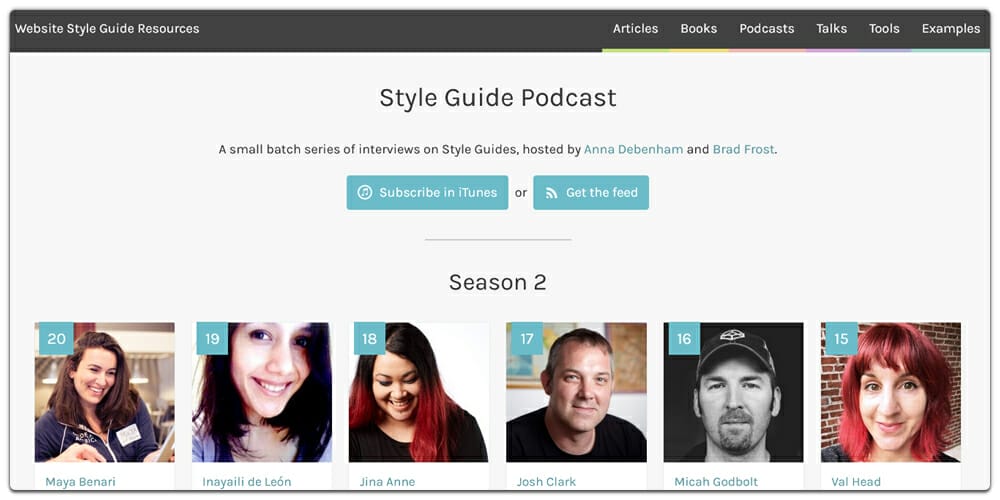The height and width of the screenshot is (500, 1000).
Task: Open the Examples nav item
Action: tap(951, 29)
